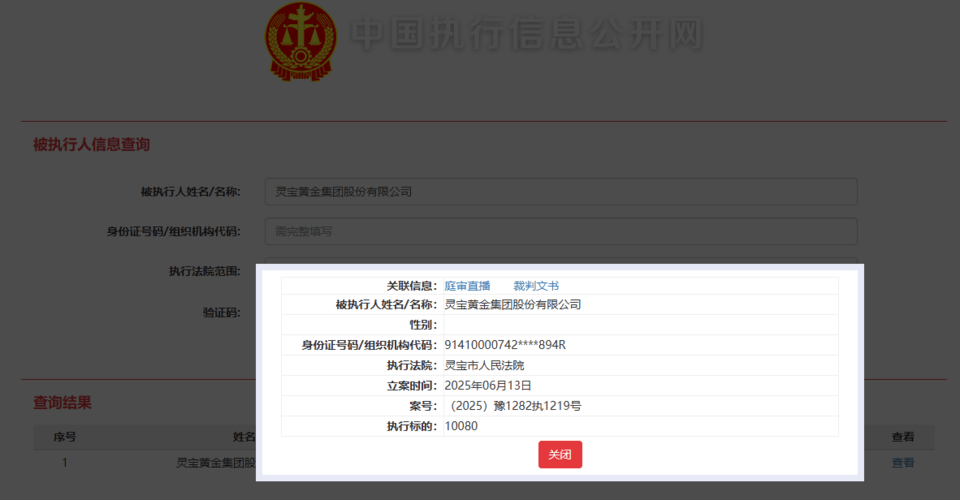Select company name 灵宝黄金集团股份有限公司 in dialog
This screenshot has width=960, height=500.
(x=512, y=305)
